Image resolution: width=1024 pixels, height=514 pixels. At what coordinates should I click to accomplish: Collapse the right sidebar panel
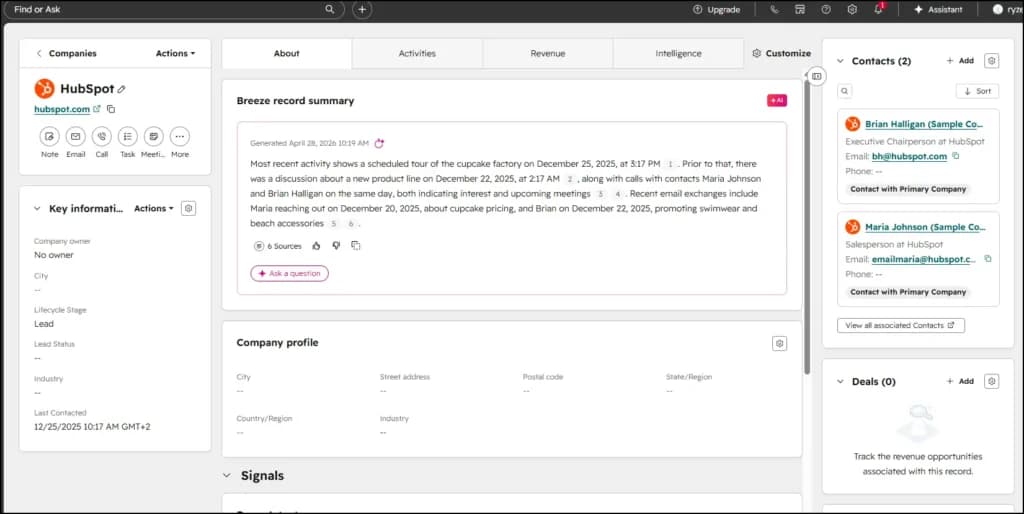[816, 76]
